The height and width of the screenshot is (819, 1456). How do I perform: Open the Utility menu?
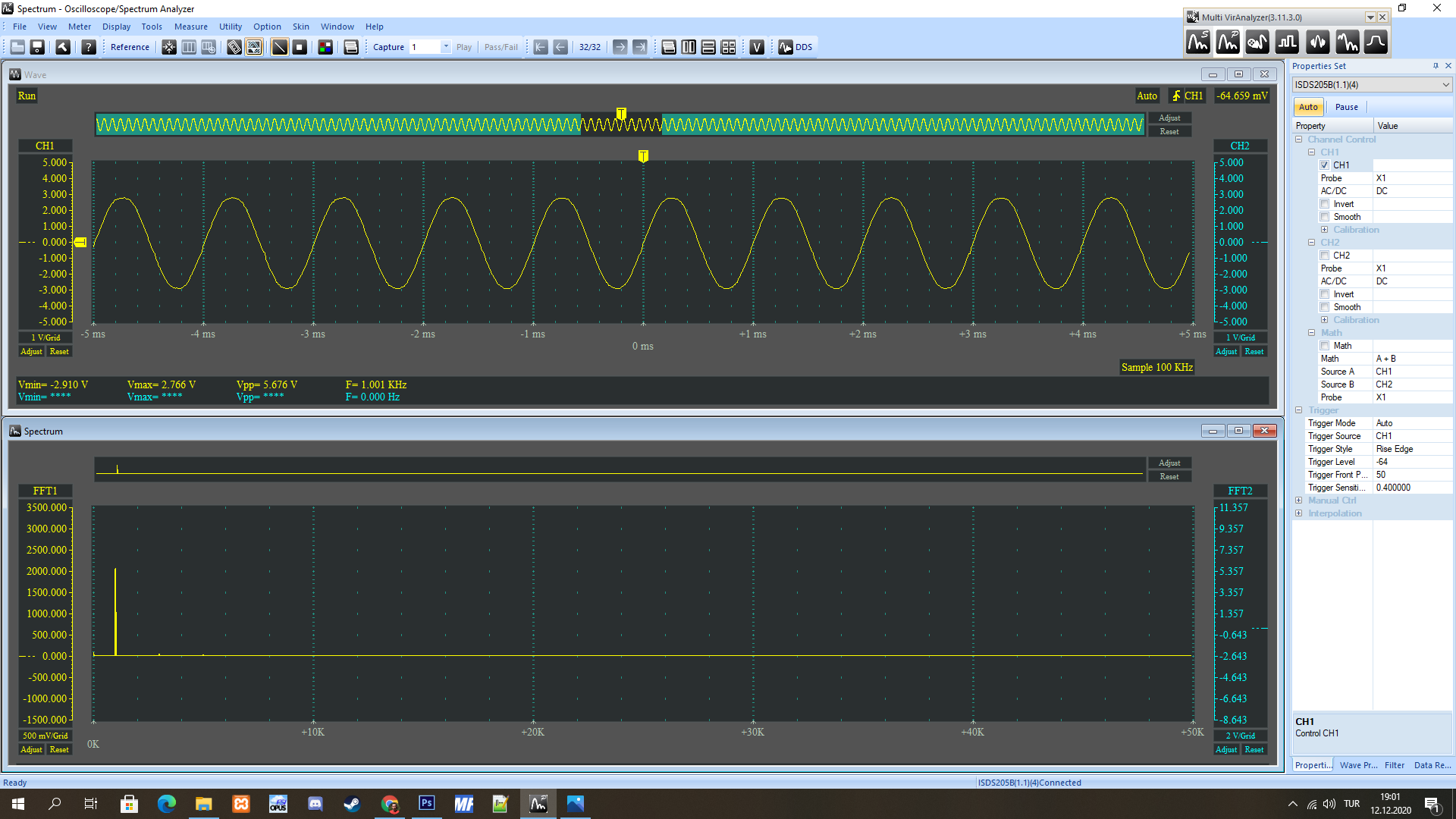[231, 27]
